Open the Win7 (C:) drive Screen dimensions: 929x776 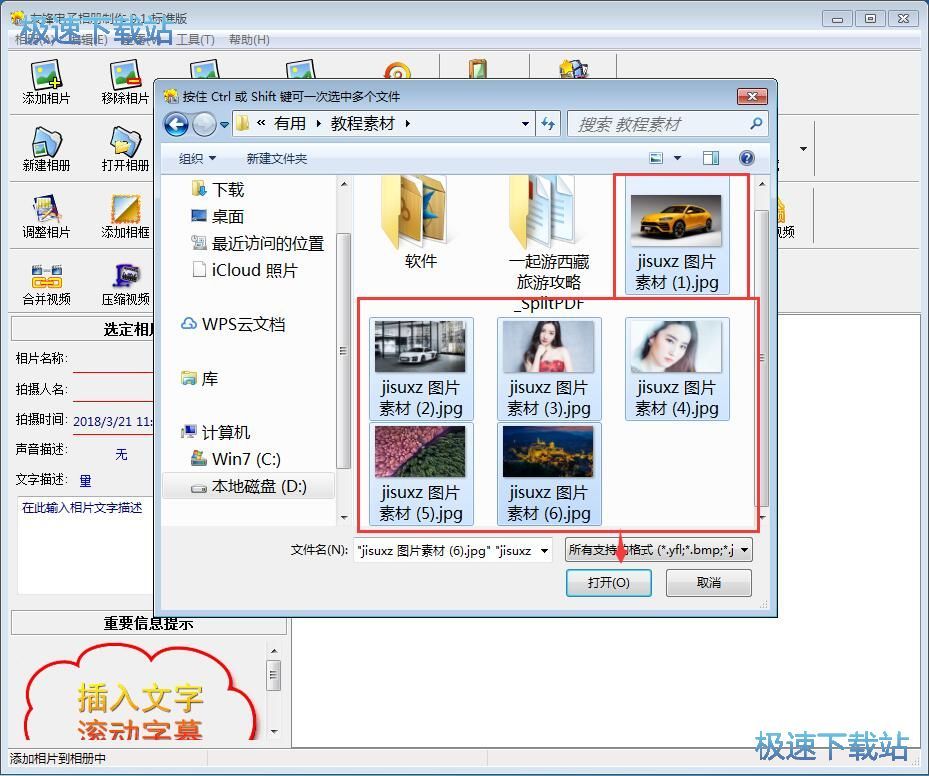tap(235, 459)
